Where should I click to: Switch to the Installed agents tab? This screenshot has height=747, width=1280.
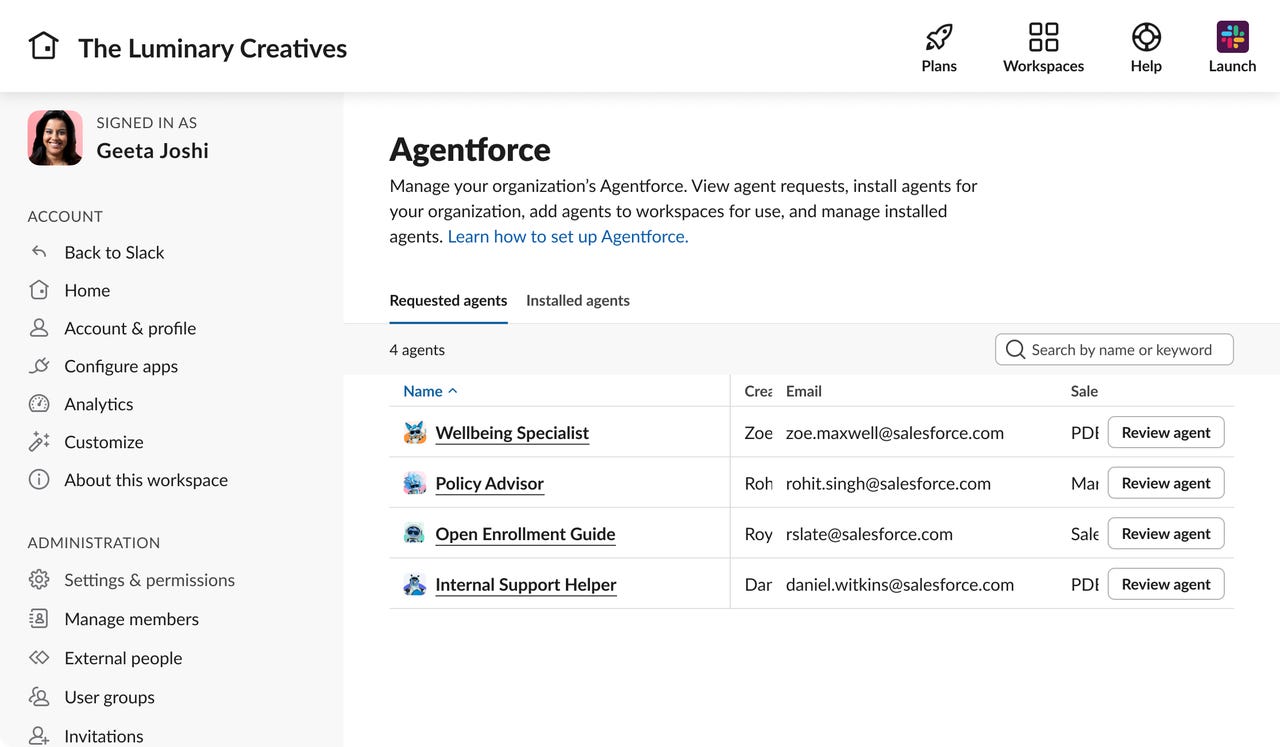tap(577, 300)
